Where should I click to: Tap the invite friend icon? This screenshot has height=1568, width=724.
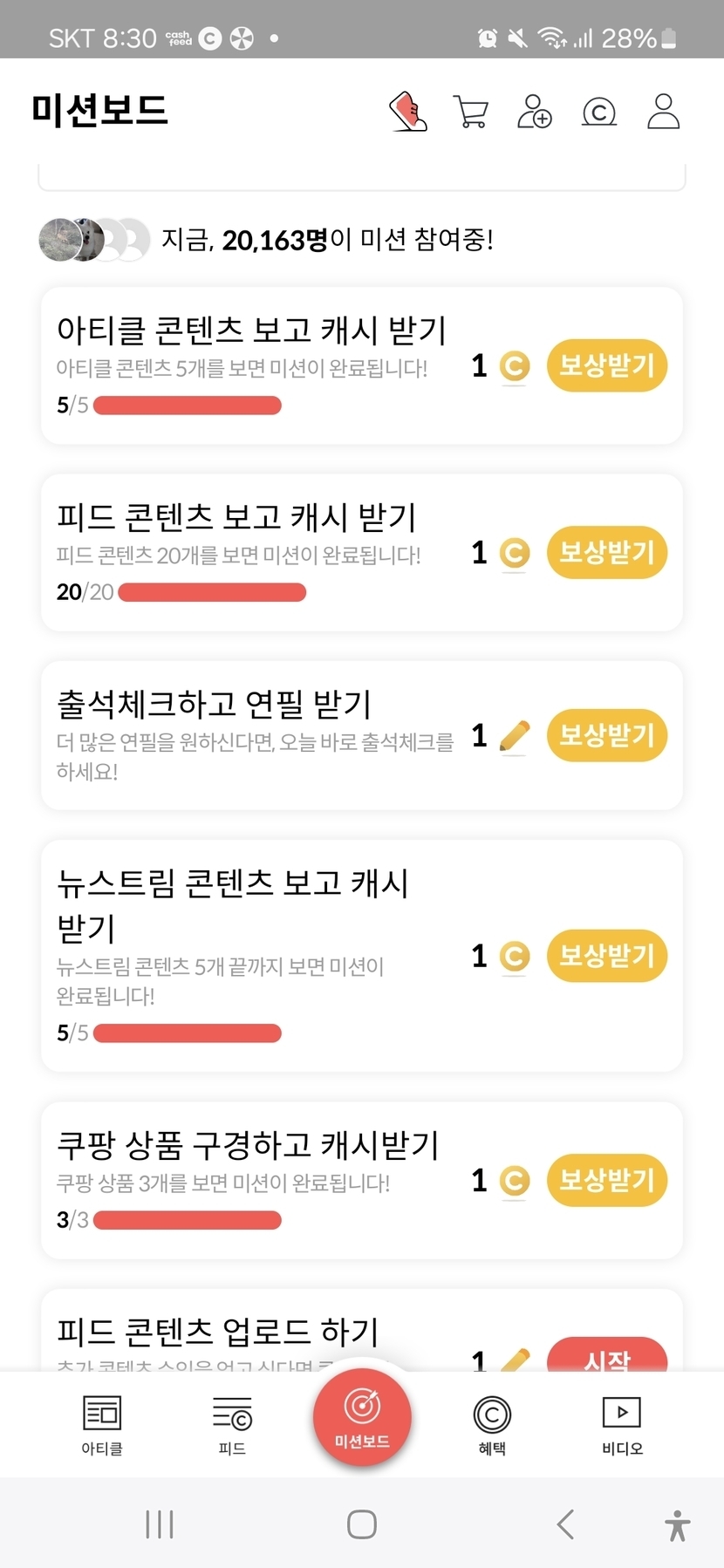535,112
